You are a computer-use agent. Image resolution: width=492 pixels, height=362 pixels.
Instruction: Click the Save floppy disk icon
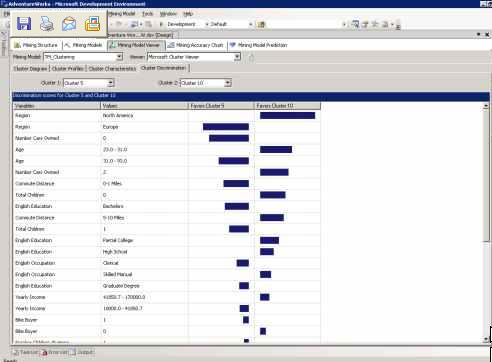tap(24, 24)
